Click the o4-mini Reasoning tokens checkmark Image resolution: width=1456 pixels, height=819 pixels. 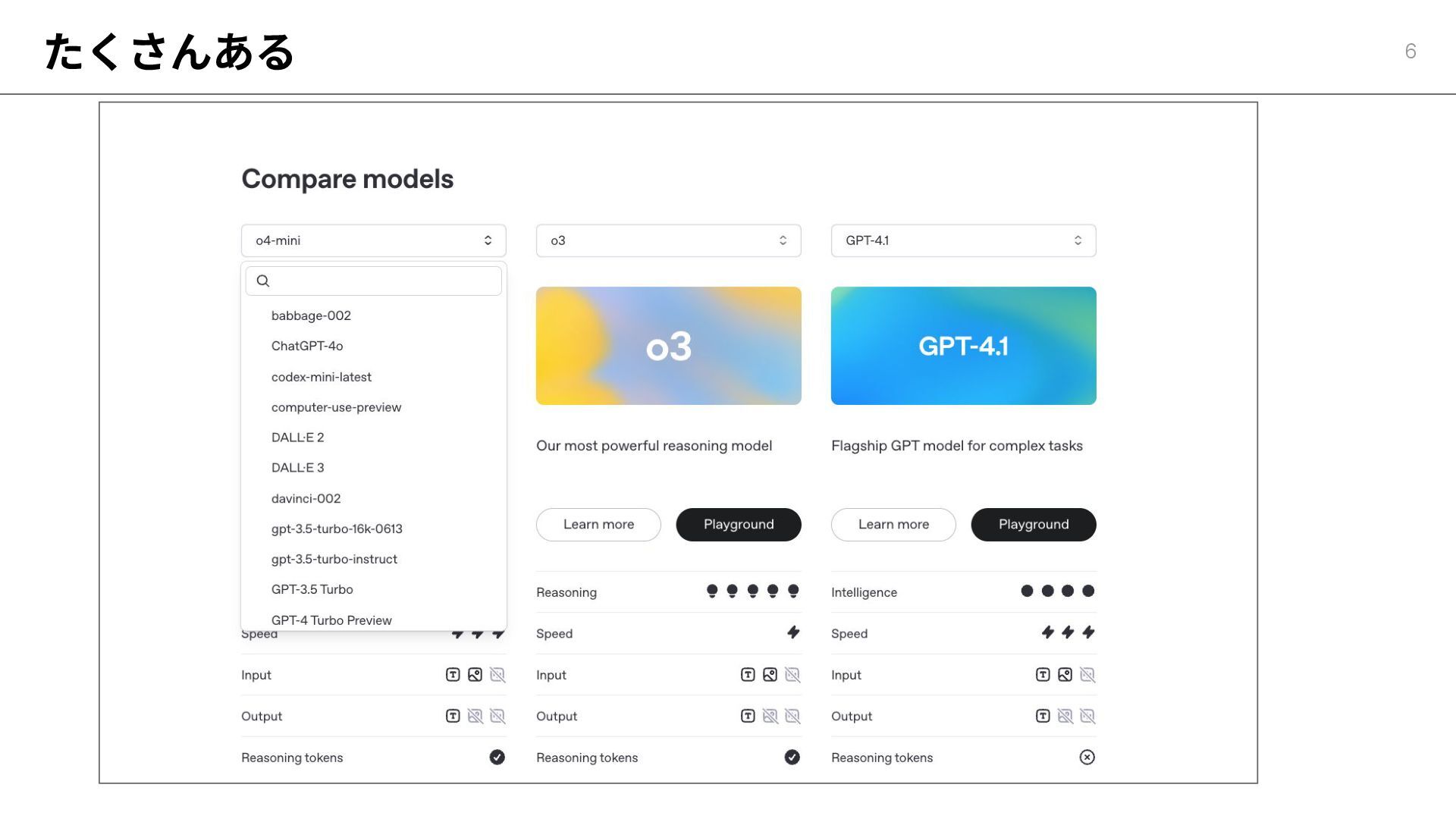pos(497,757)
